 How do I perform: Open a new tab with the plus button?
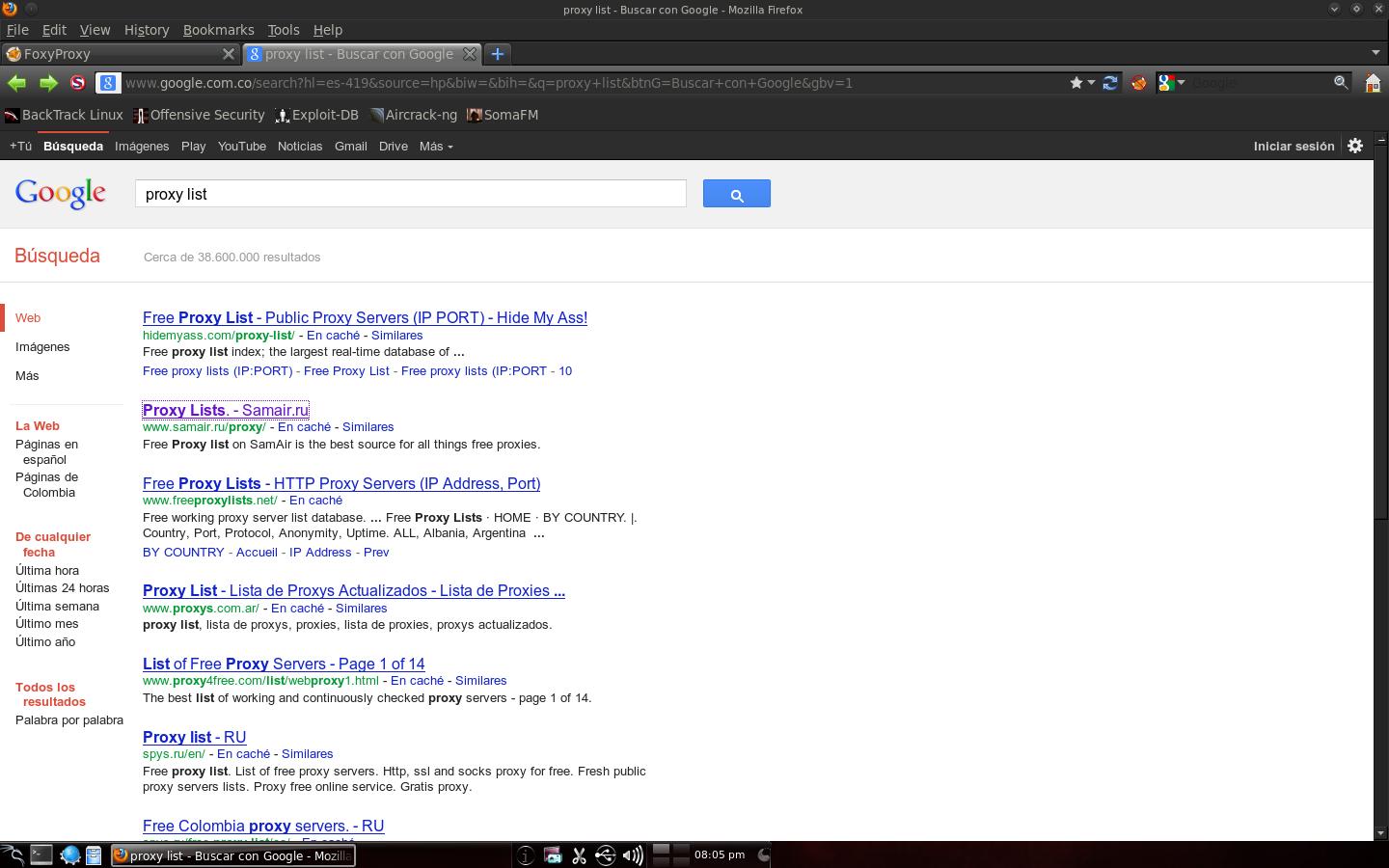coord(498,54)
